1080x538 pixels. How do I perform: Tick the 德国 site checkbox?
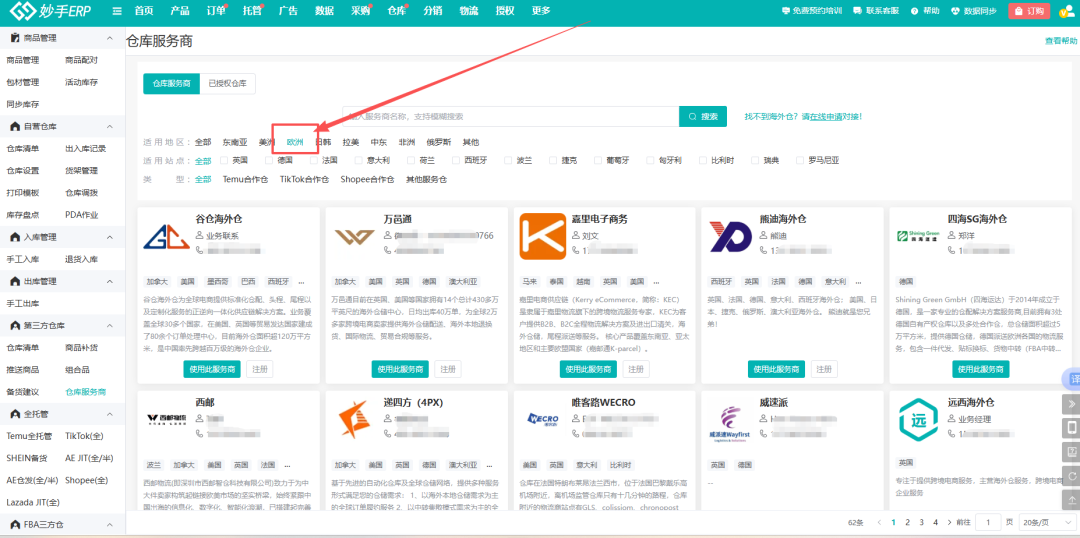point(271,160)
